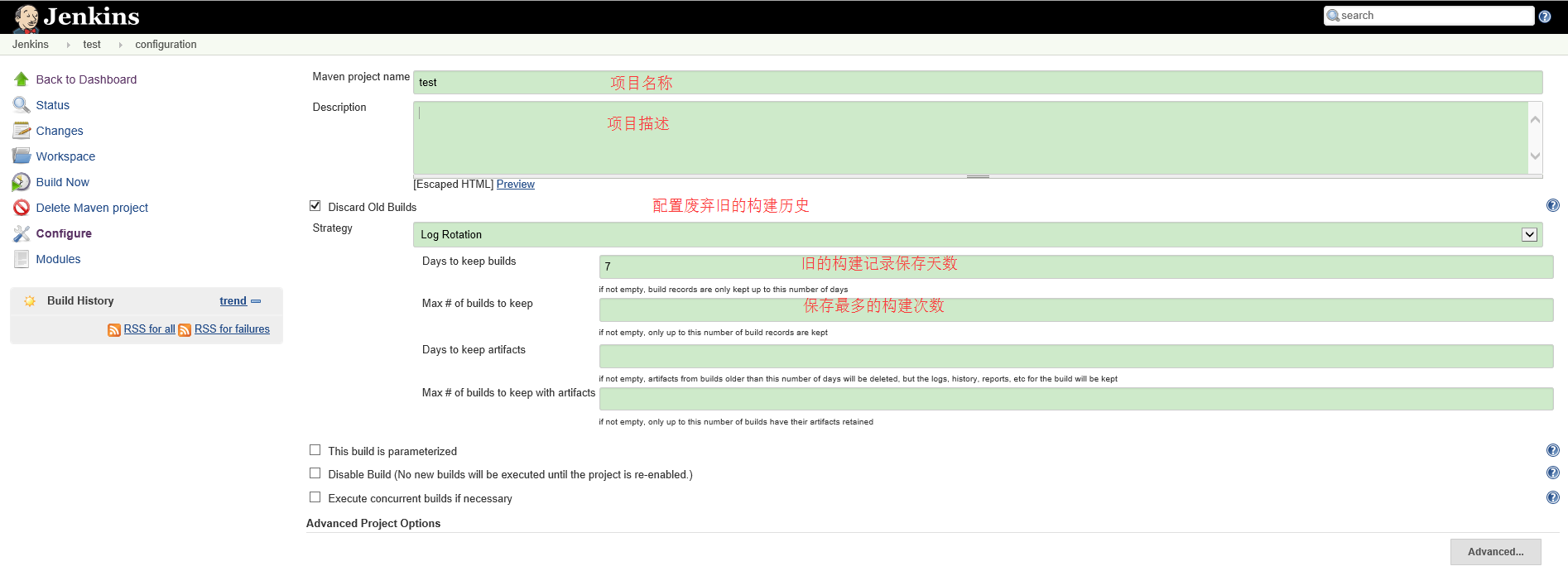This screenshot has width=1568, height=571.
Task: Focus the Days to keep artifacts field
Action: 1076,356
